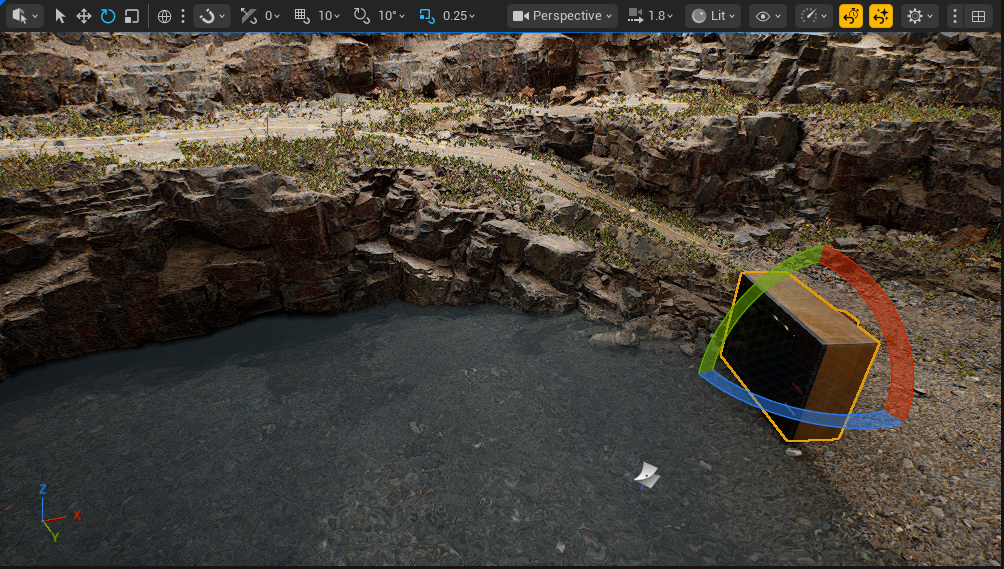This screenshot has height=569, width=1004.
Task: Open camera speed 1.8 dropdown
Action: (x=651, y=16)
